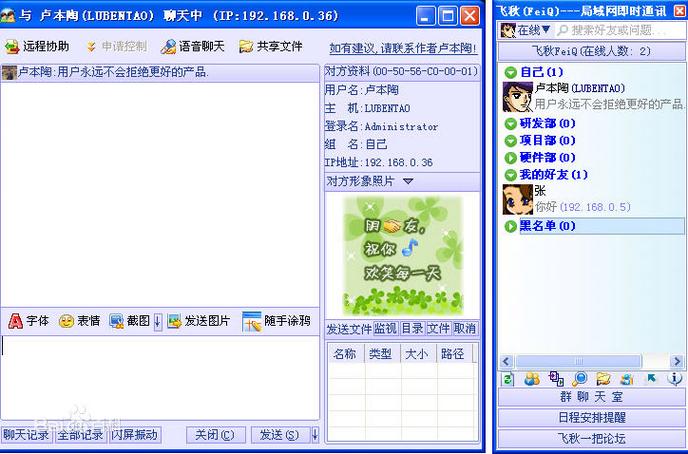Viewport: 688px width, 454px height.
Task: Select the 发送文件 tab
Action: pos(348,328)
